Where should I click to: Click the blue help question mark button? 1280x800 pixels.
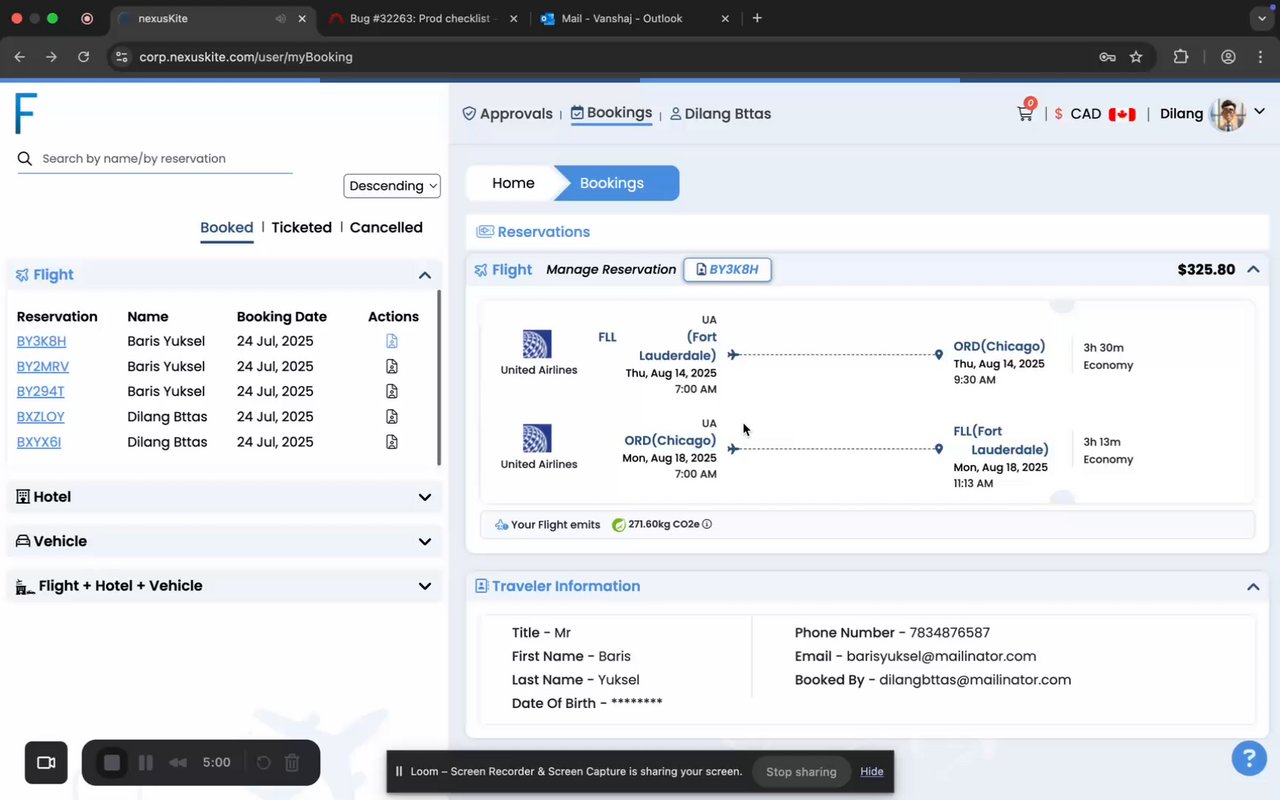(1249, 758)
